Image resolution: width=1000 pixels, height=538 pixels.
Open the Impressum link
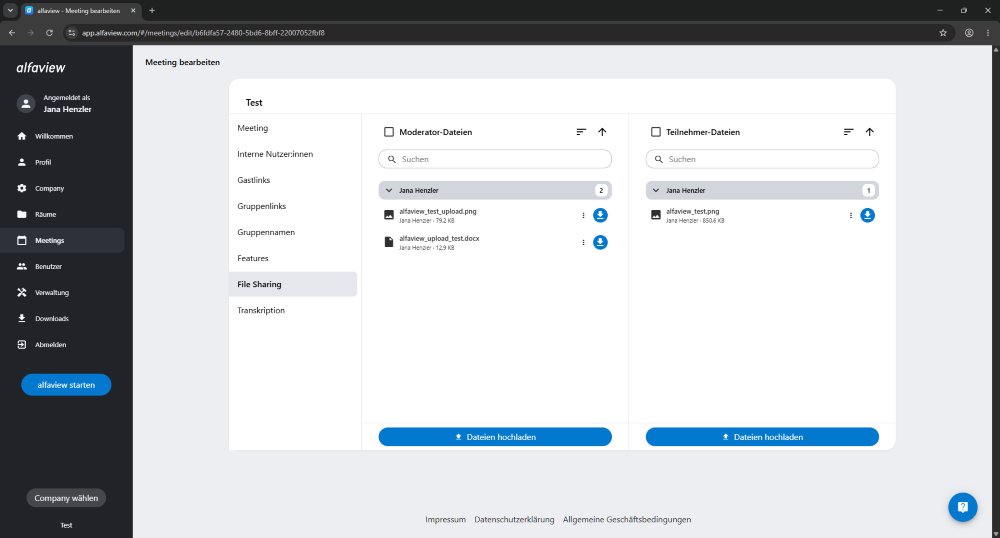point(445,520)
